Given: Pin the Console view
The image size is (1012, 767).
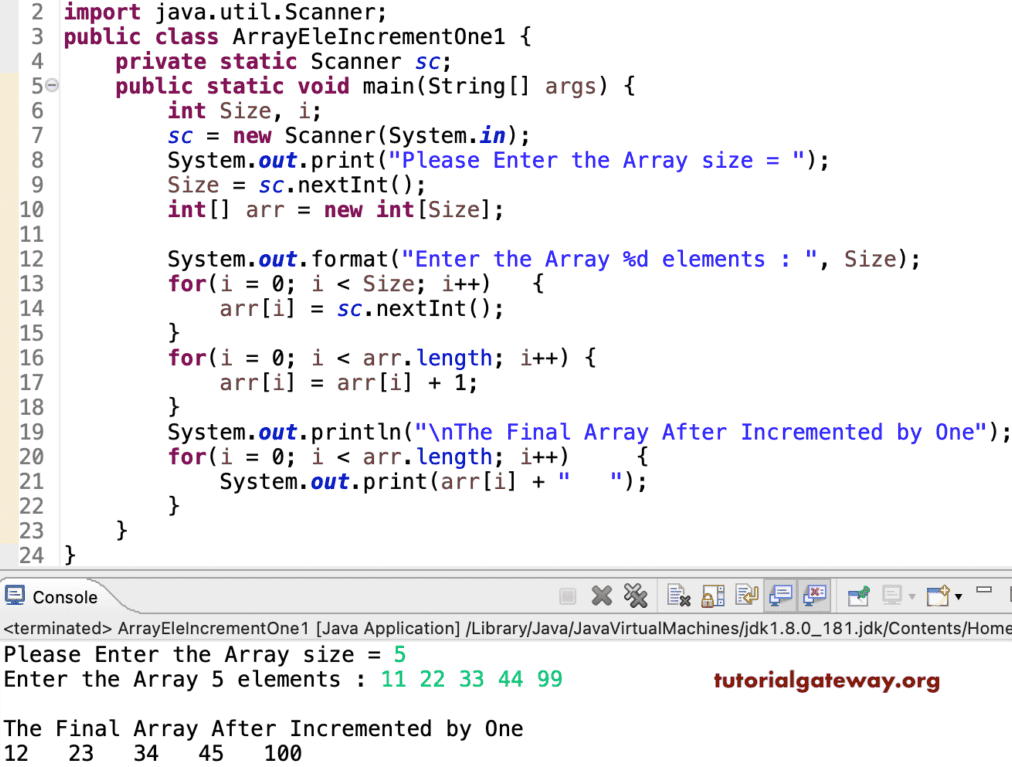Looking at the screenshot, I should pyautogui.click(x=858, y=596).
